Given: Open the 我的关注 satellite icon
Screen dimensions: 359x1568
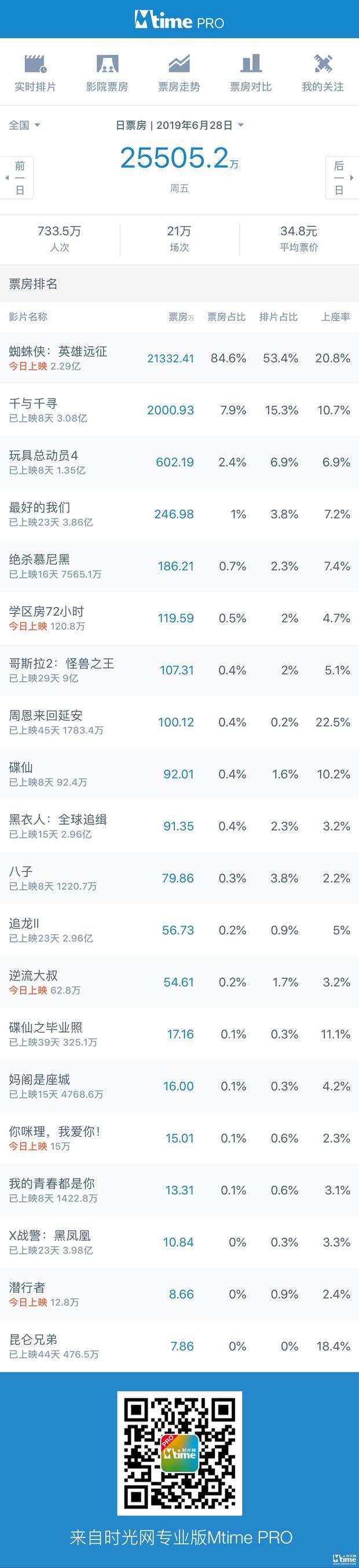Looking at the screenshot, I should [323, 63].
